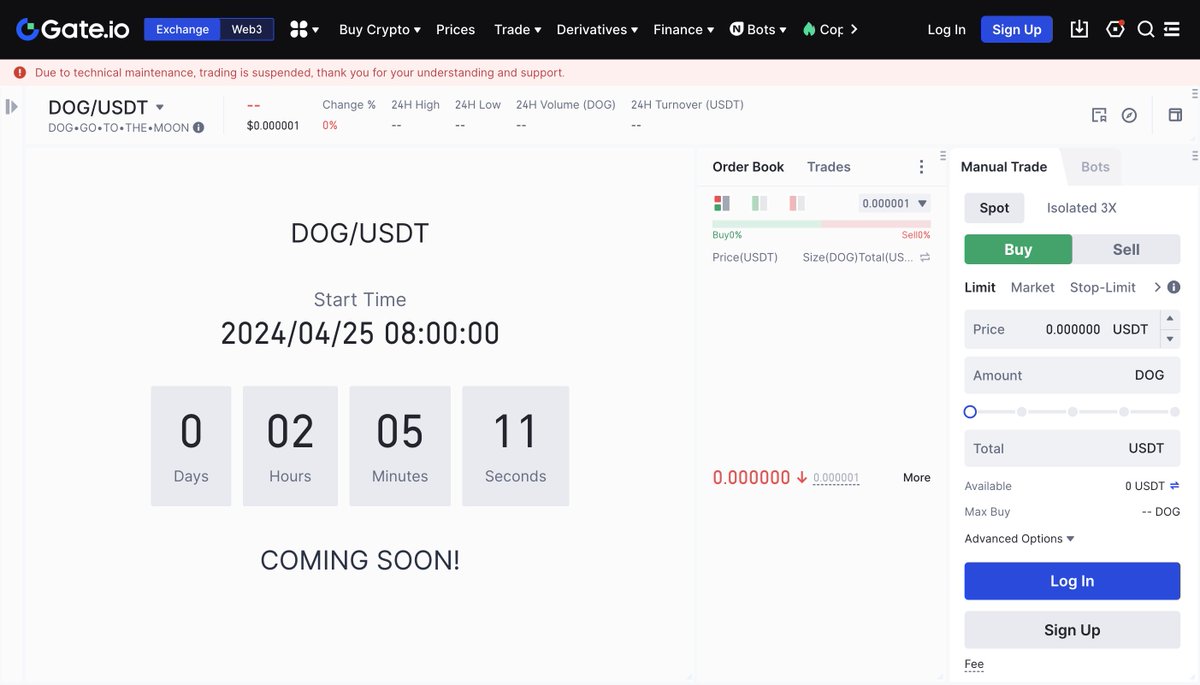Swap the Total column unit icon
The width and height of the screenshot is (1200, 685).
click(925, 257)
